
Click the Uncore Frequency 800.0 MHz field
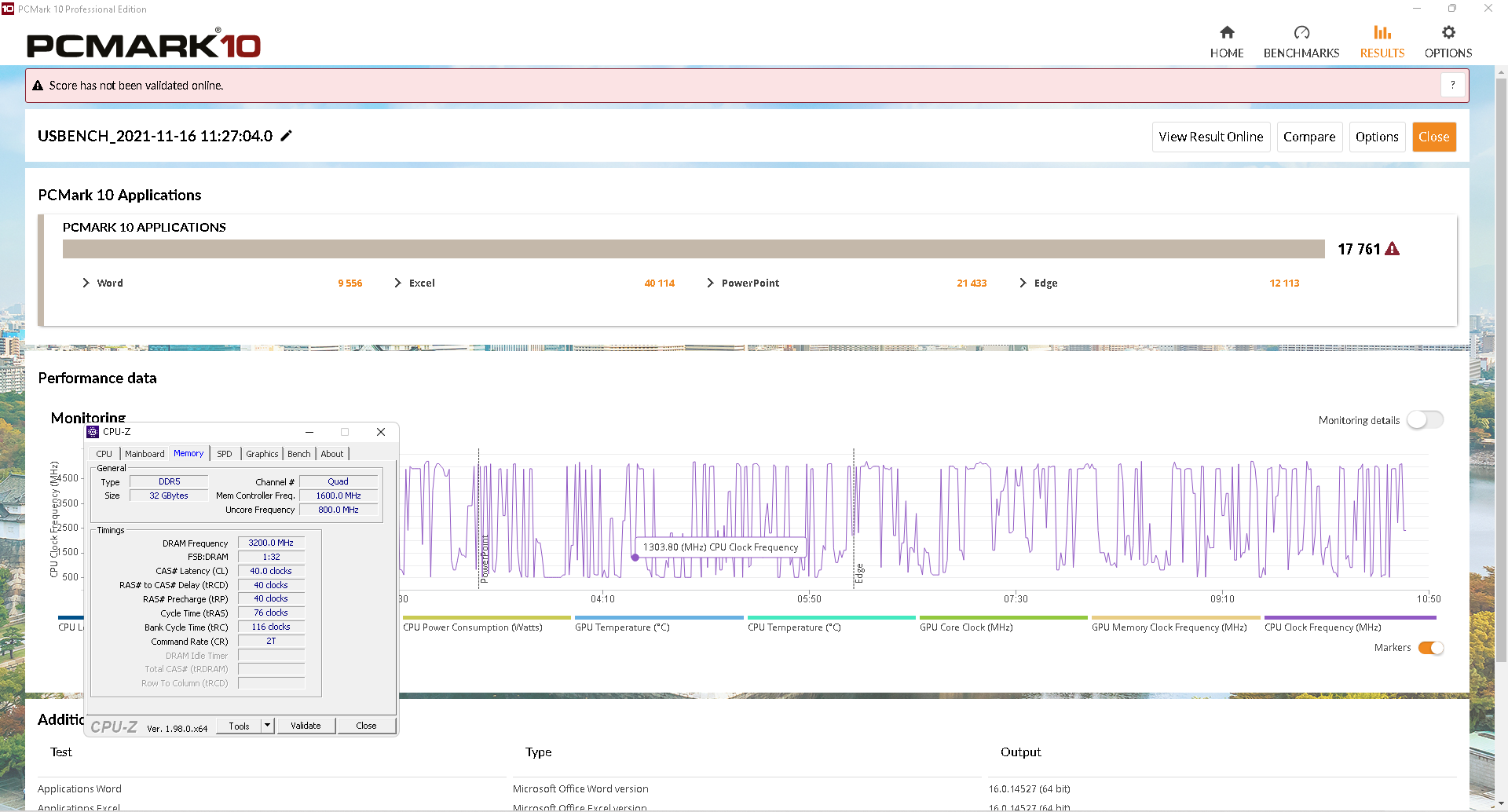(x=339, y=510)
